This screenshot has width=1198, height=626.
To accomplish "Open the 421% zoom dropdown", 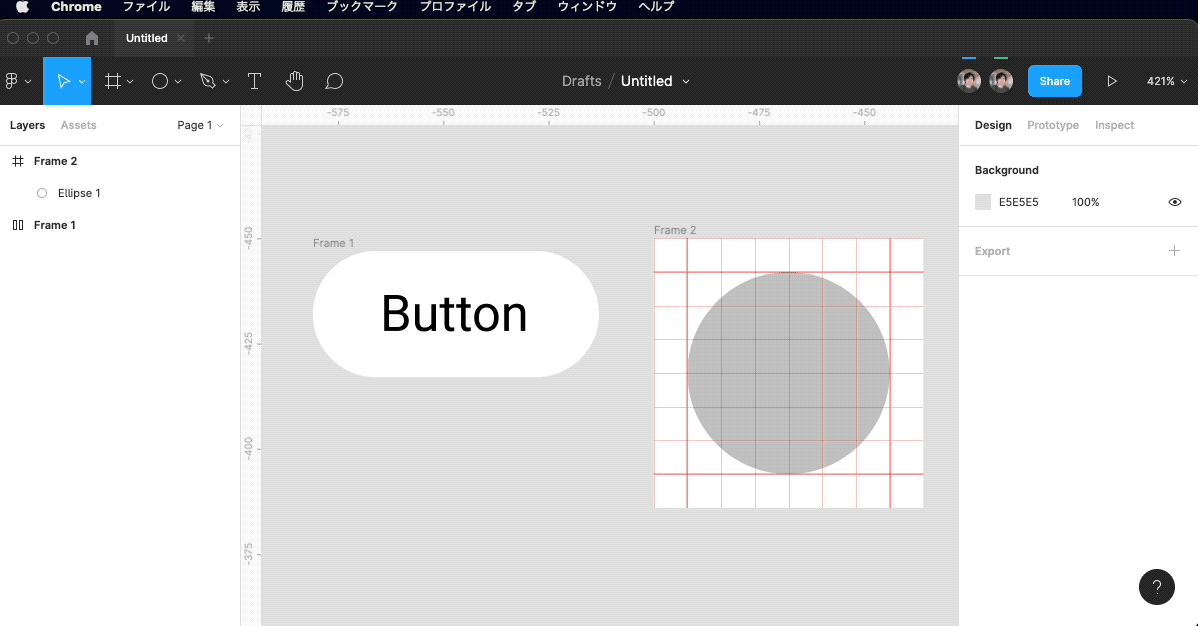I will click(1167, 81).
